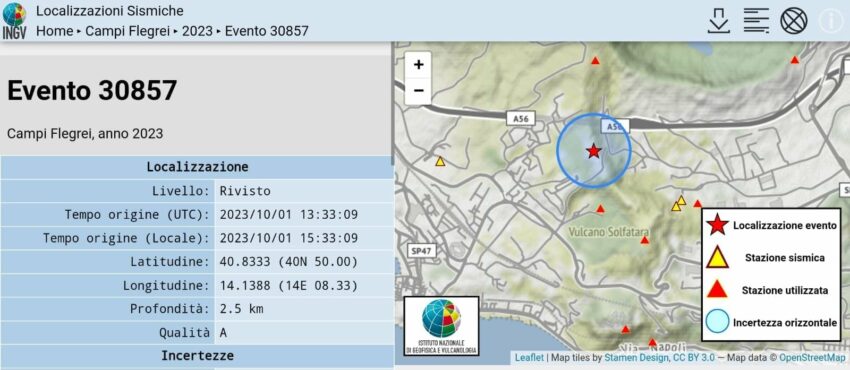Click the crossed globe icon
The width and height of the screenshot is (850, 370).
[794, 21]
